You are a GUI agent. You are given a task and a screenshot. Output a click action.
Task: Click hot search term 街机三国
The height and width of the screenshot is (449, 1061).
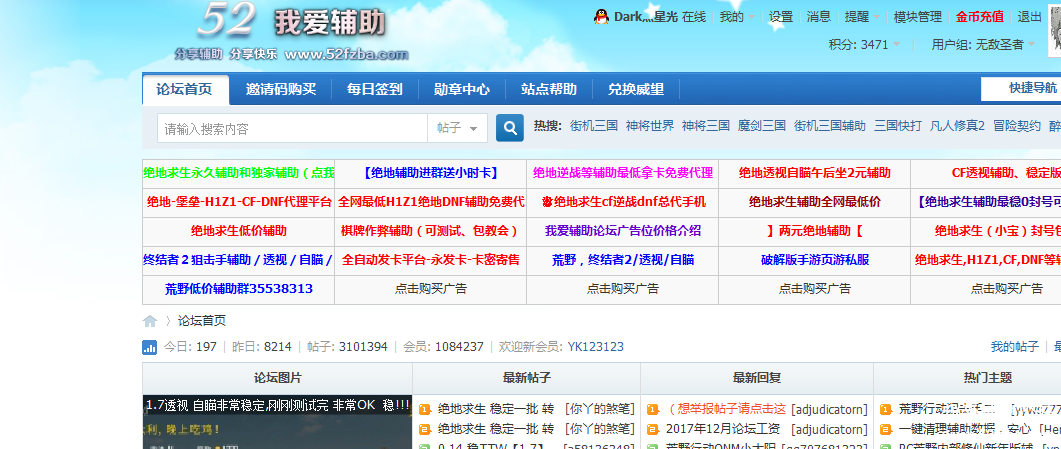[594, 126]
